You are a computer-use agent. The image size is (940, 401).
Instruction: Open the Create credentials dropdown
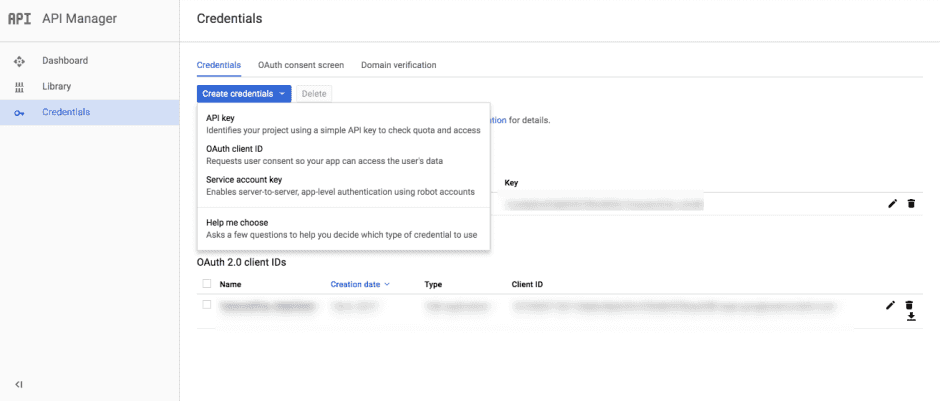(244, 93)
